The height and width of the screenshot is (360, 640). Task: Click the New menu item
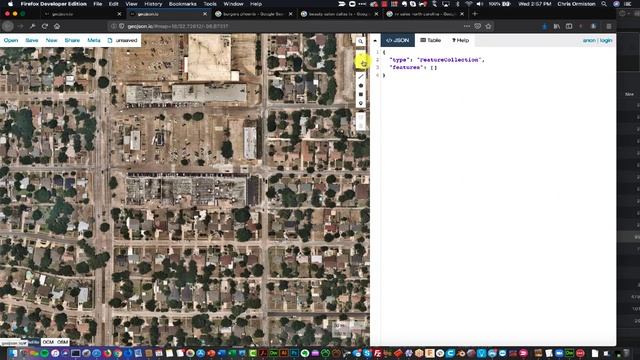point(51,40)
